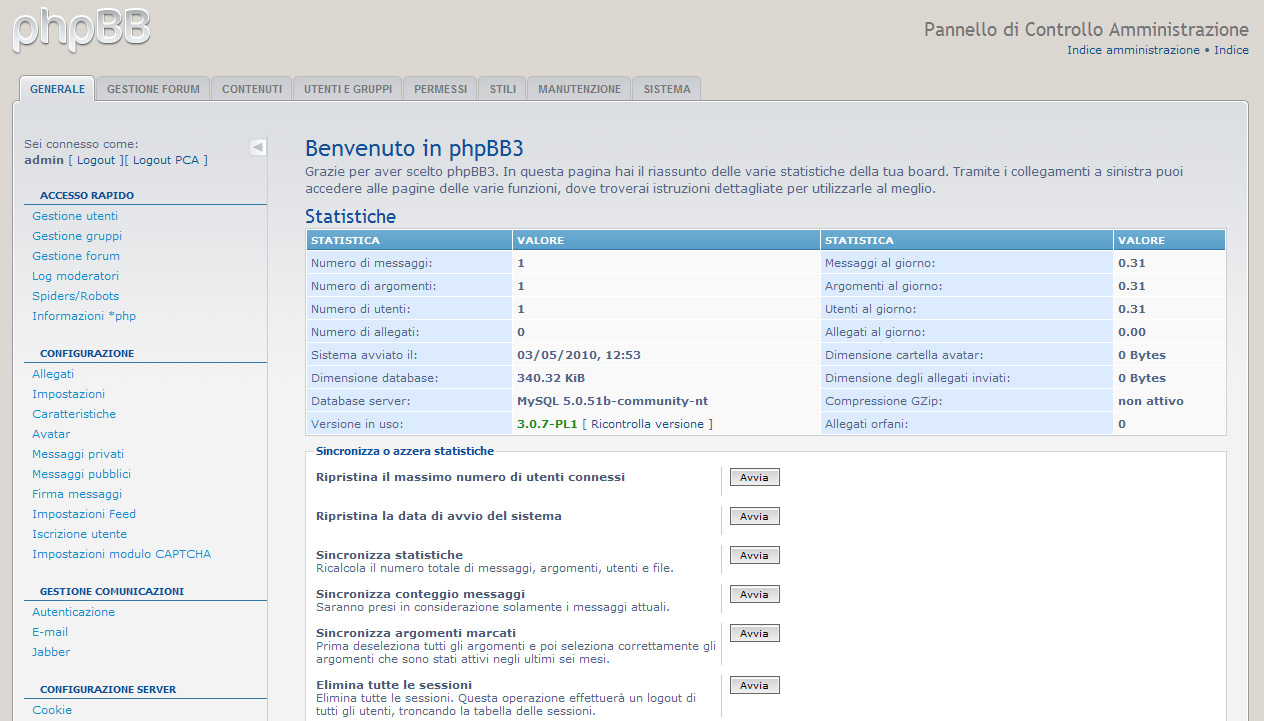Click Avvia for Ripristina massimo utenti connessi
This screenshot has width=1264, height=721.
coord(754,477)
